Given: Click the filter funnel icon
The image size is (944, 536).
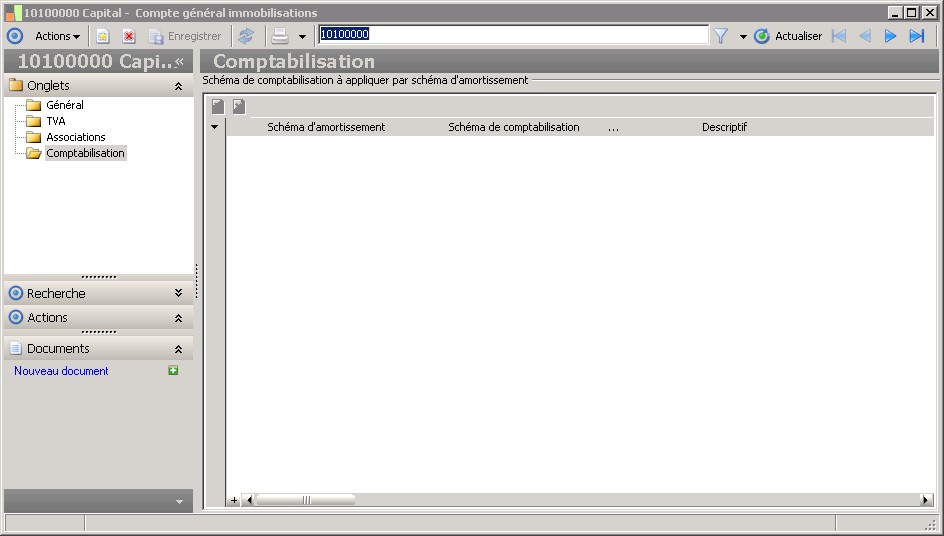Looking at the screenshot, I should [721, 36].
